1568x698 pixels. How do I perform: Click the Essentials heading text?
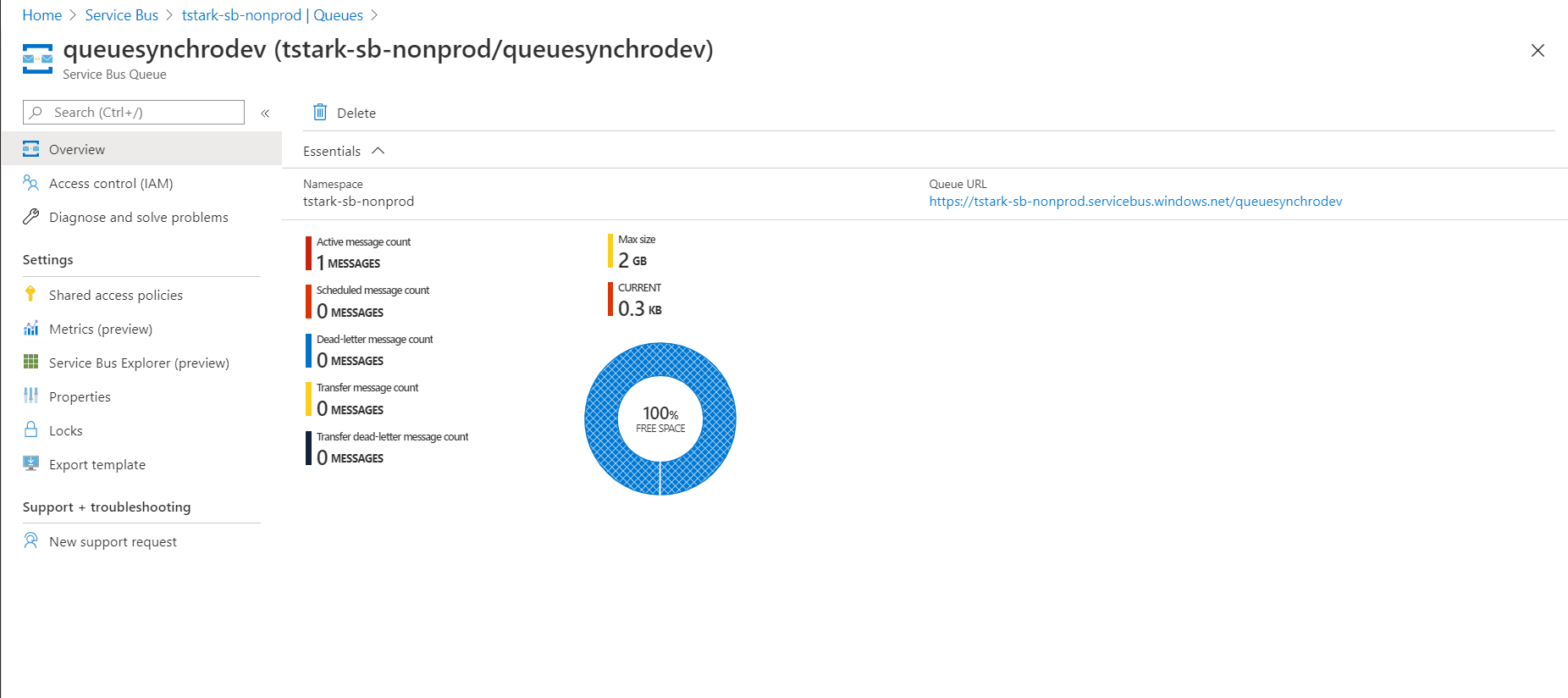point(332,152)
